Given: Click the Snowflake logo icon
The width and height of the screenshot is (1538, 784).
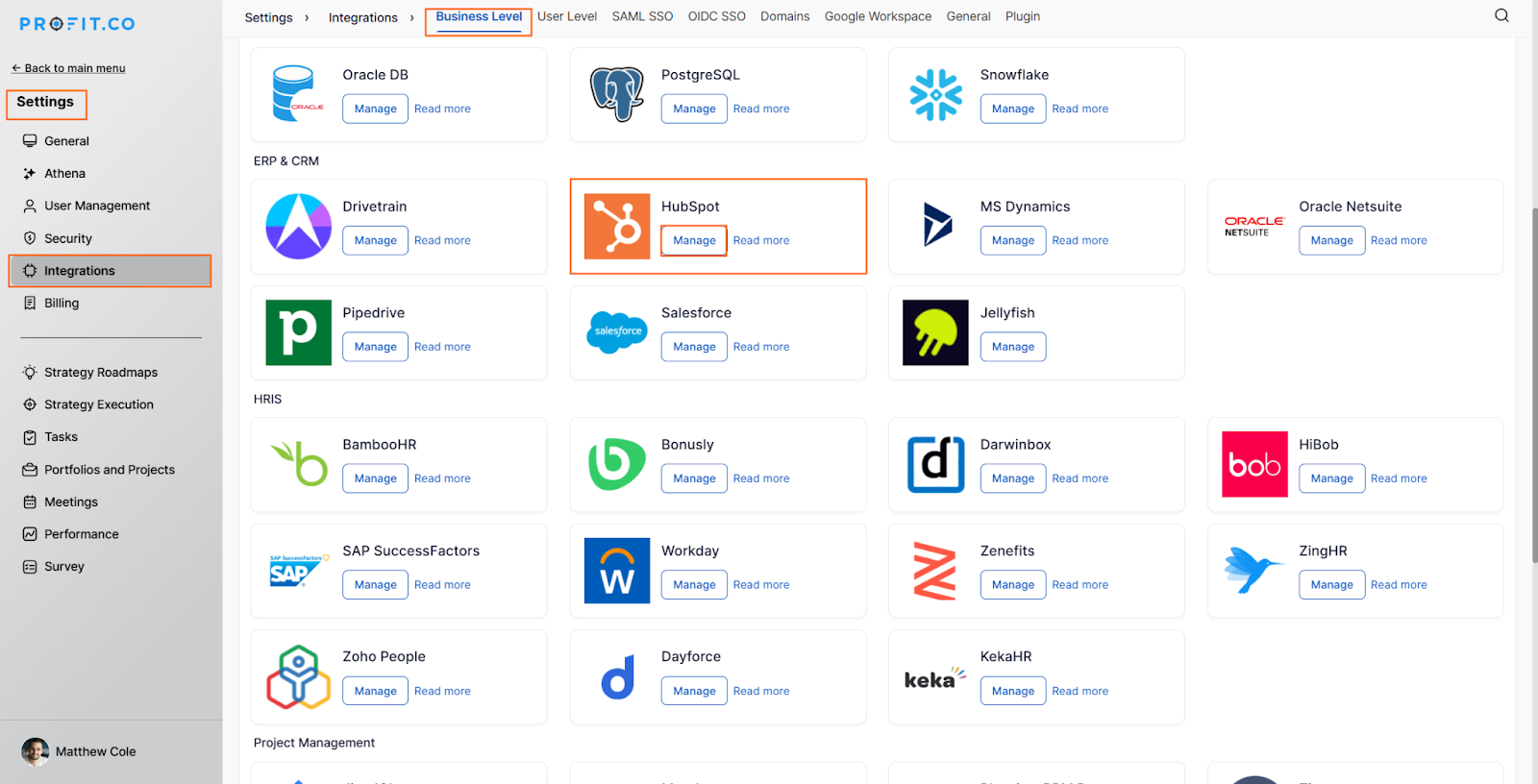Looking at the screenshot, I should coord(936,95).
